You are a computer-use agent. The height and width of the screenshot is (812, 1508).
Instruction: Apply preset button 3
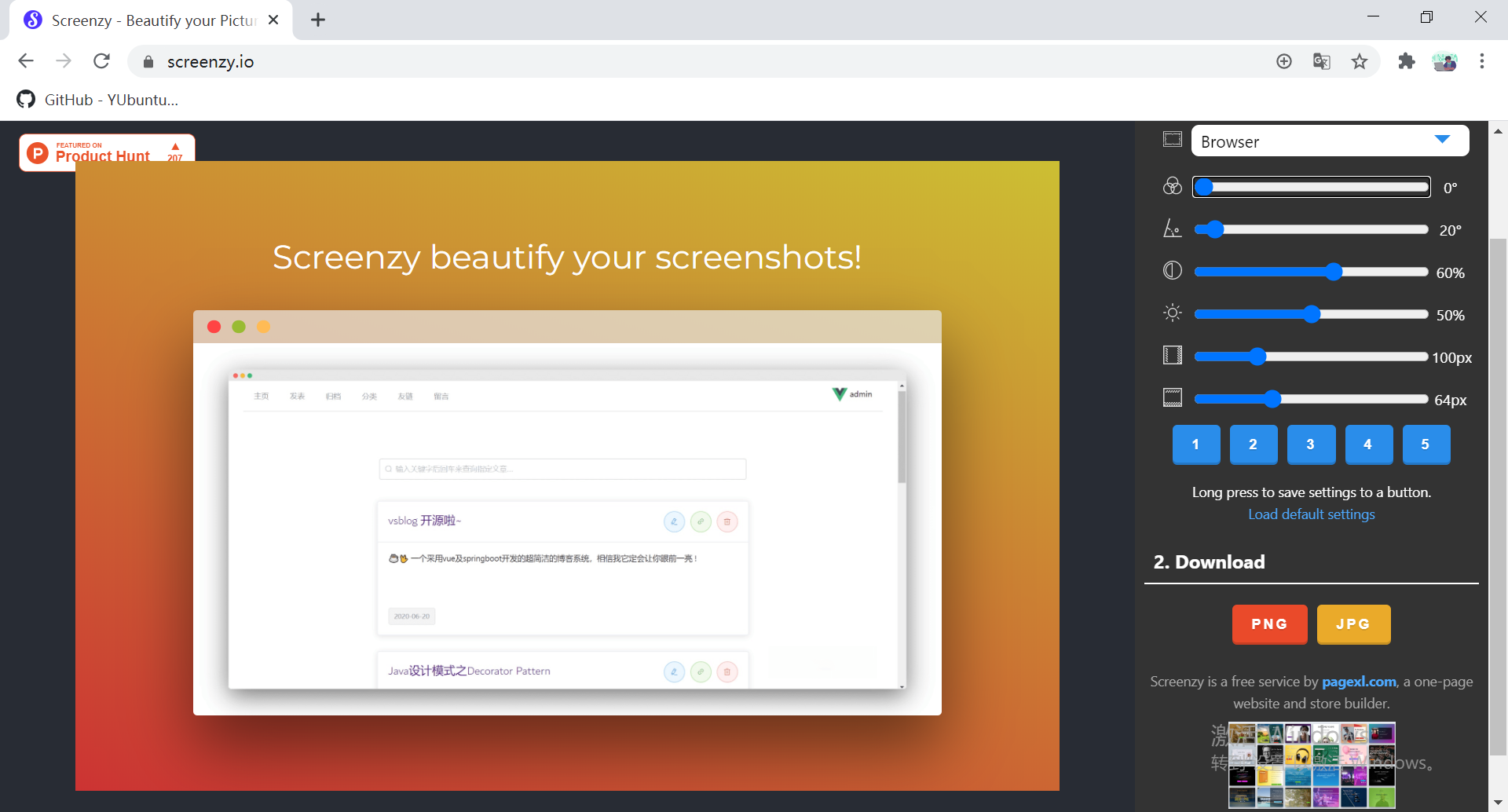point(1310,444)
